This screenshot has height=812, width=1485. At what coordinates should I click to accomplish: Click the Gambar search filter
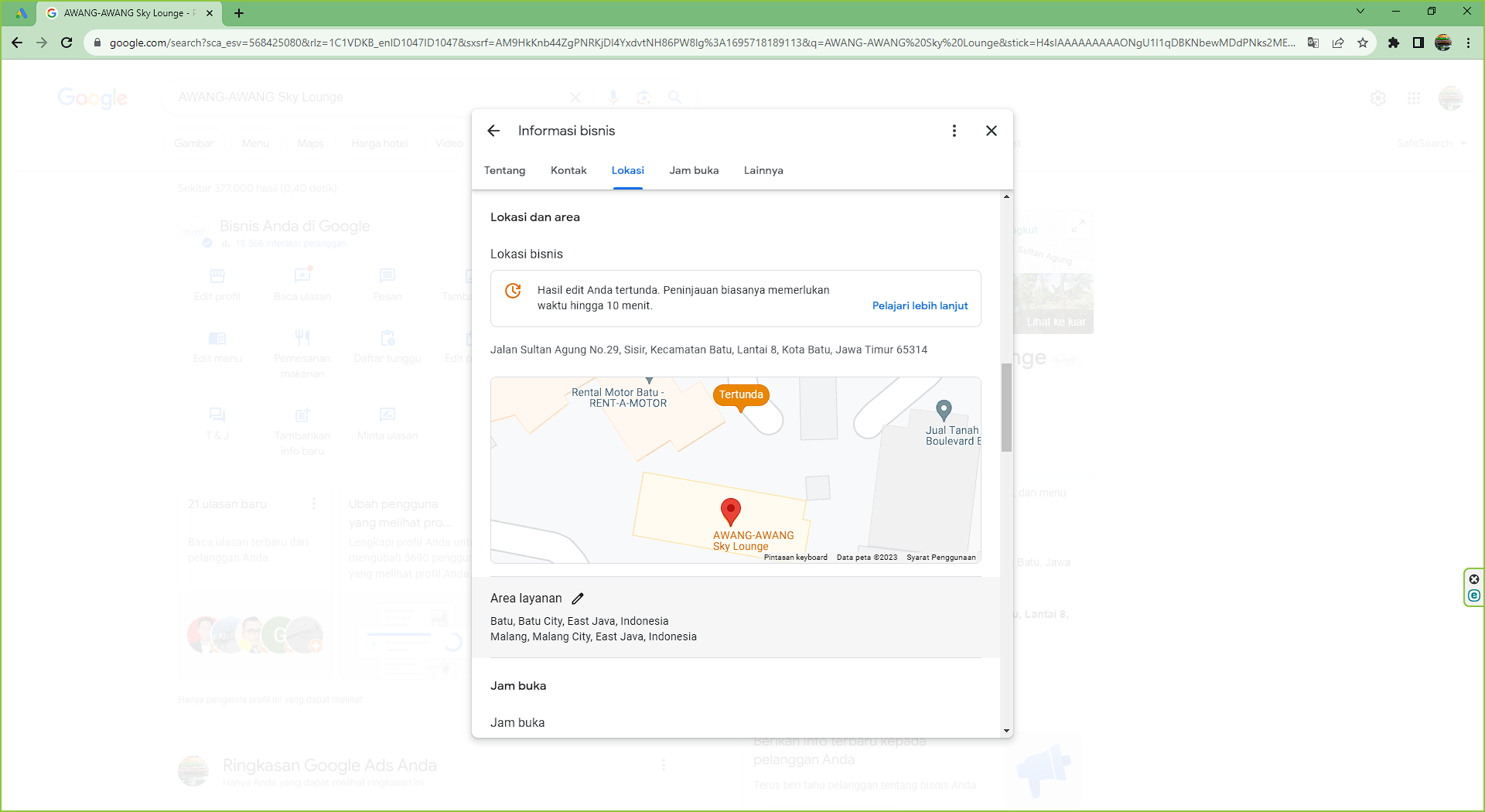[x=193, y=143]
